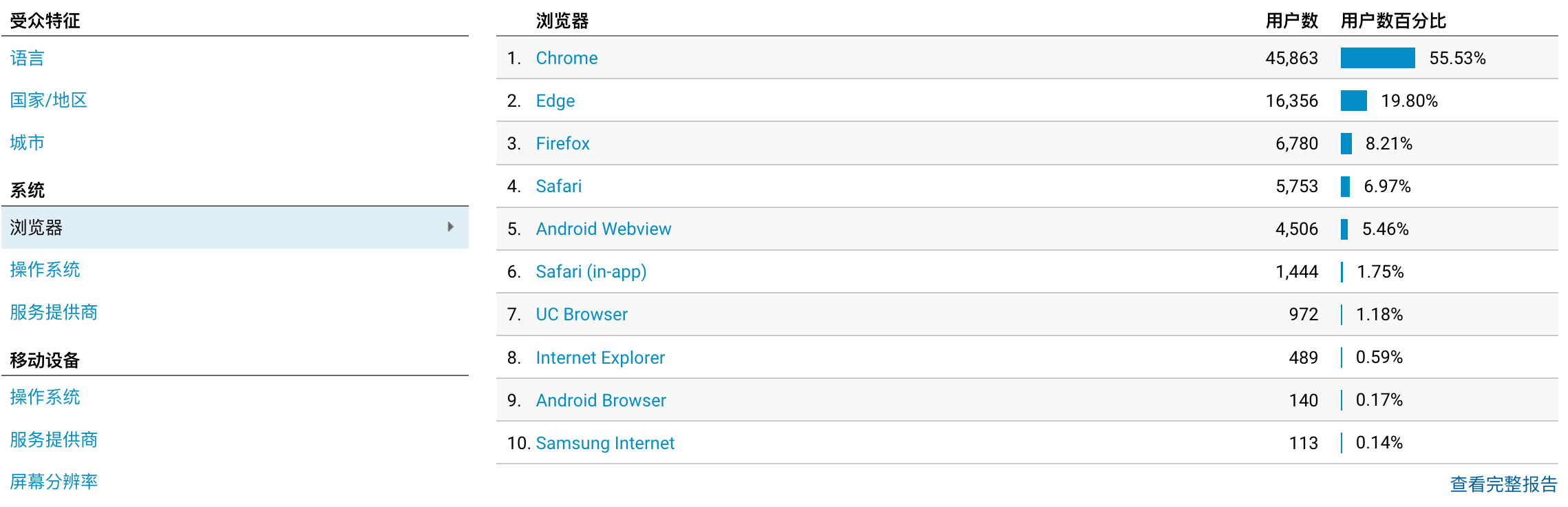Show the 屏幕分辨率 dimension
This screenshot has height=507, width=1568.
coord(54,482)
